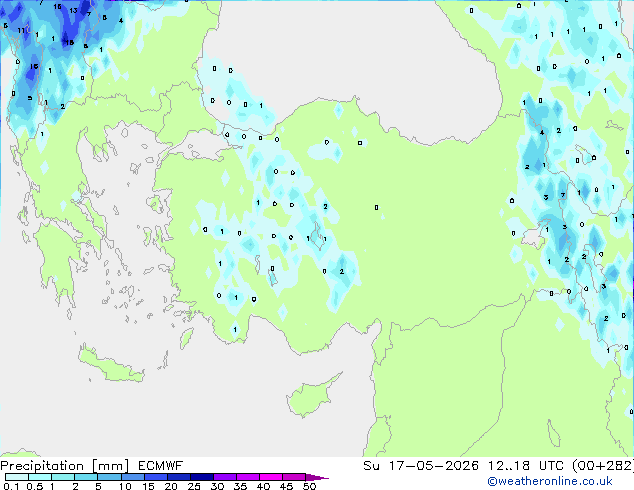
Task: Click the '20' legend scale label
Action: tap(171, 486)
